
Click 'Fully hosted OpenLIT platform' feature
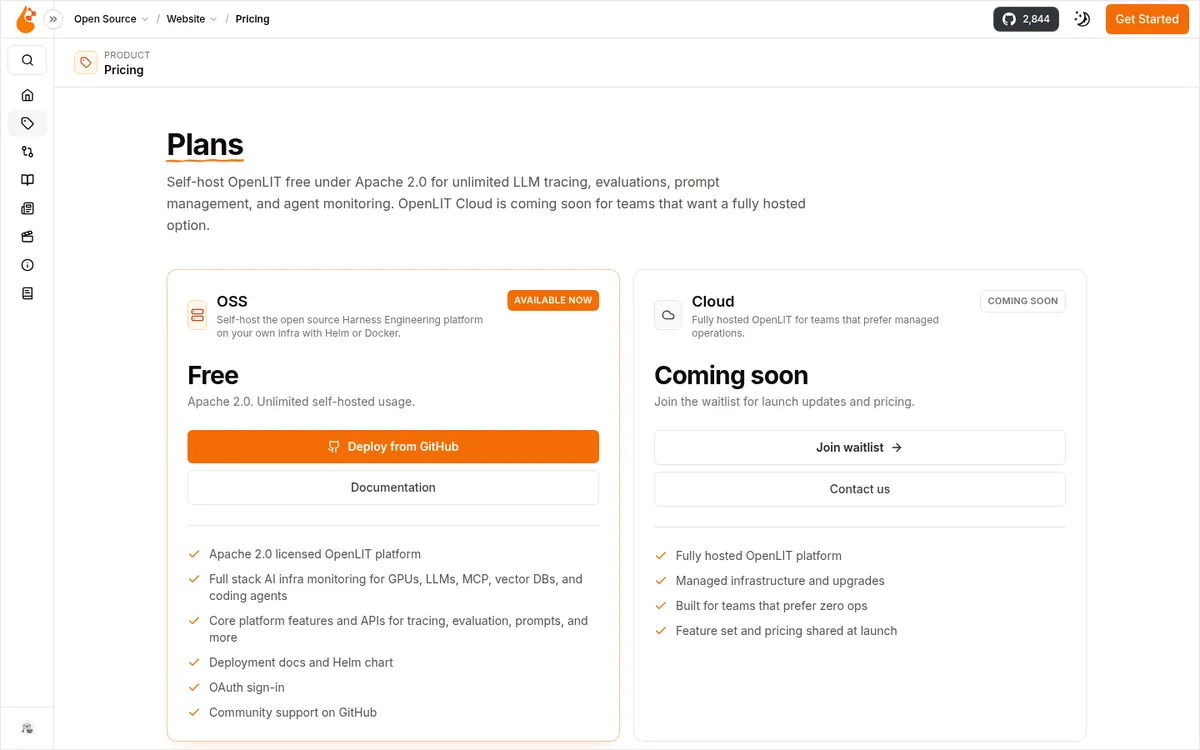pos(759,556)
